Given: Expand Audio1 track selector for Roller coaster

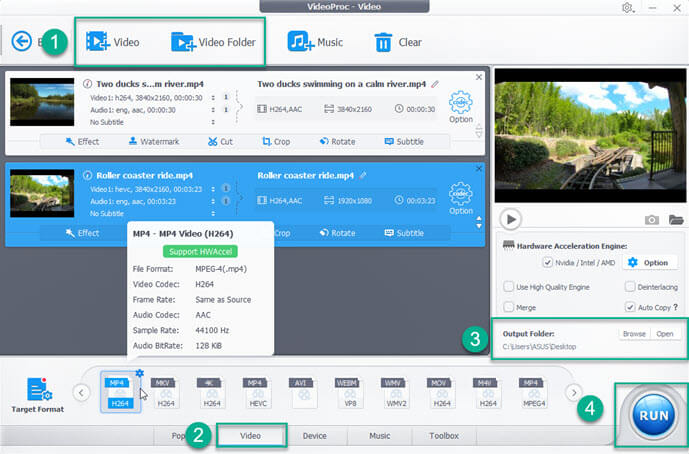Looking at the screenshot, I should point(213,201).
